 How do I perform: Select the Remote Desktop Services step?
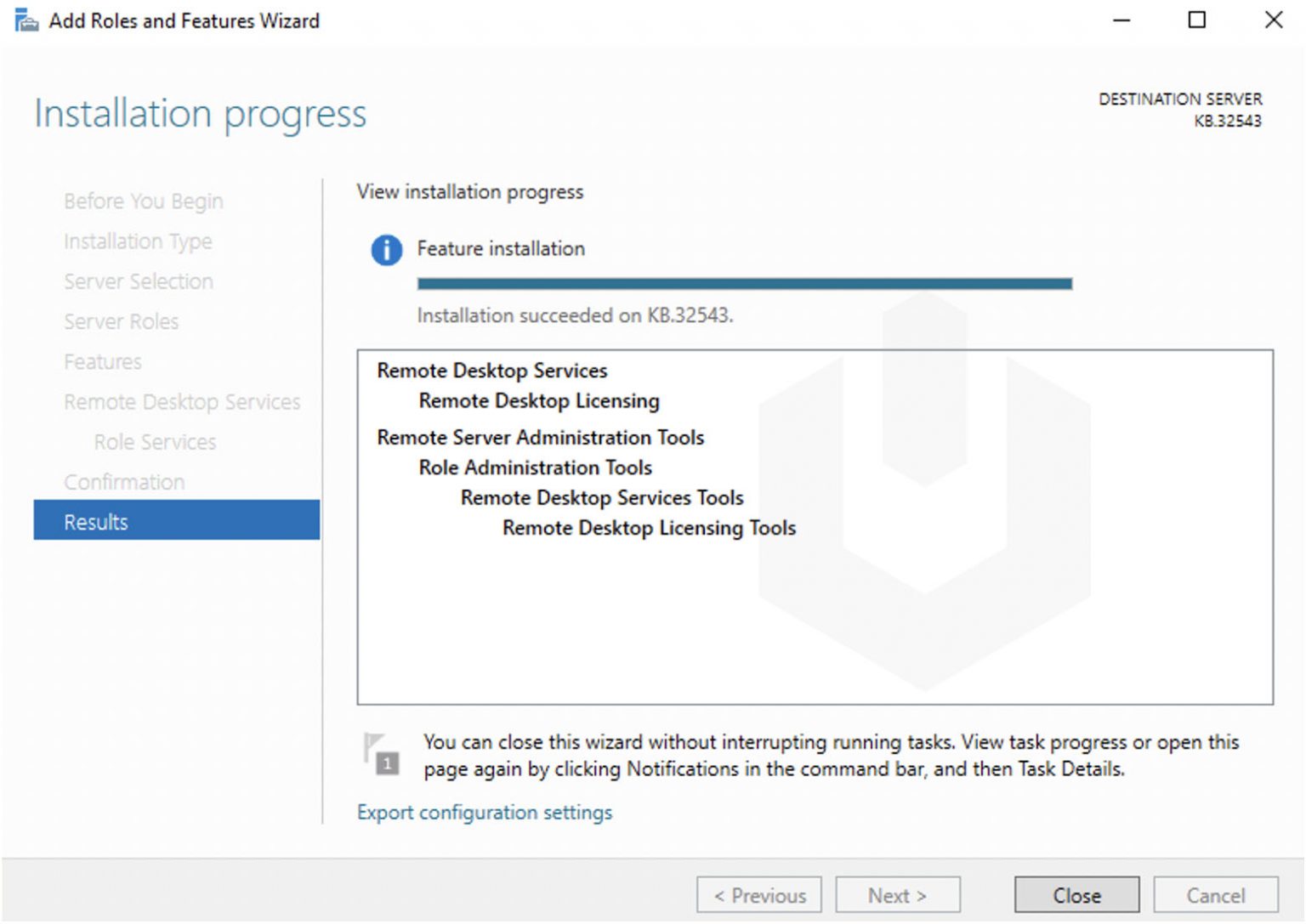click(x=181, y=401)
